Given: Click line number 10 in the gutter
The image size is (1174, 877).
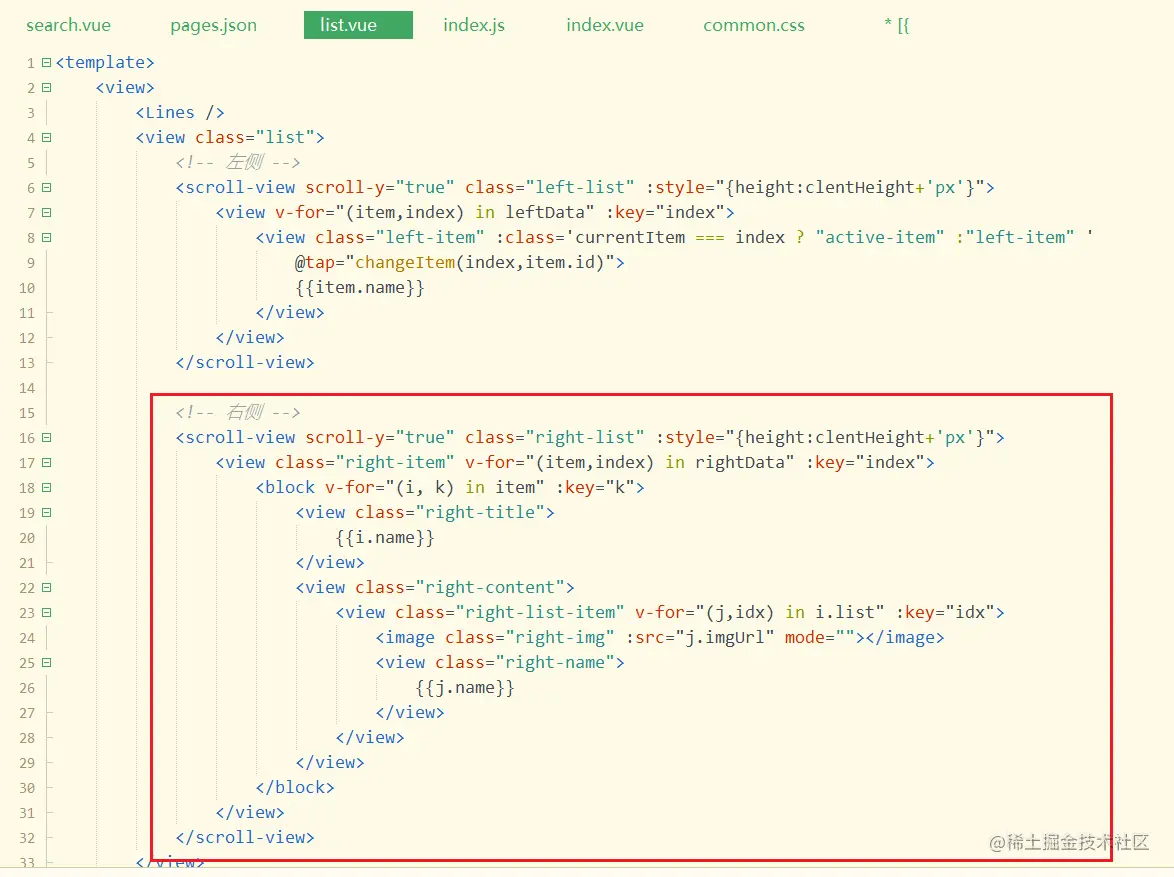Looking at the screenshot, I should 27,288.
